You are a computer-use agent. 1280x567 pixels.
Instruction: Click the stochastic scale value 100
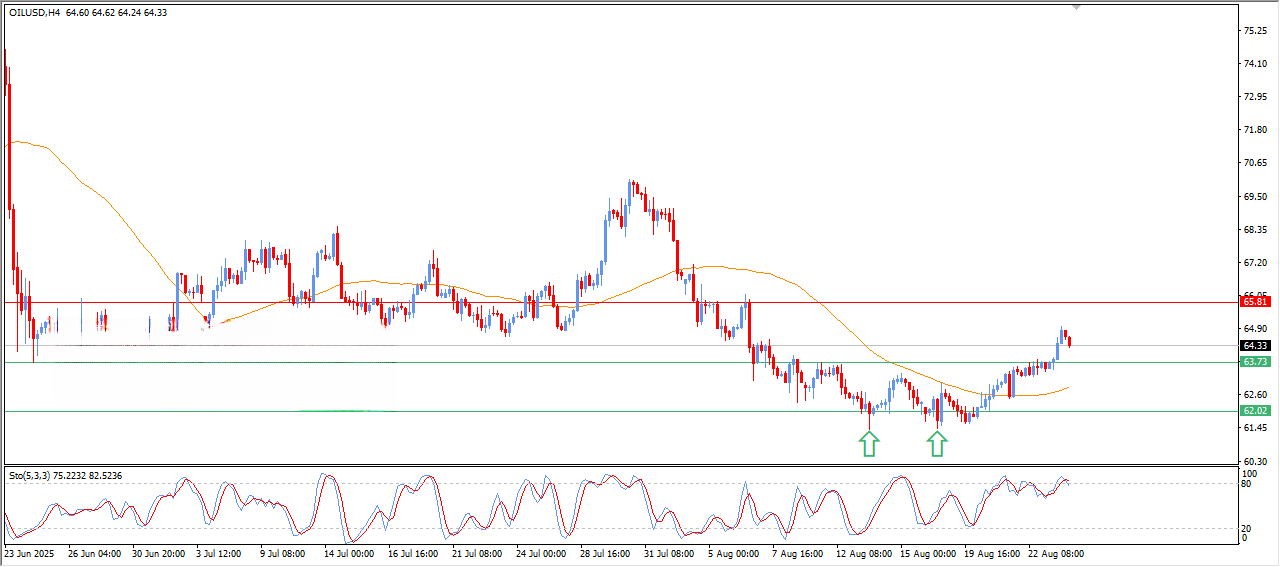[x=1249, y=472]
